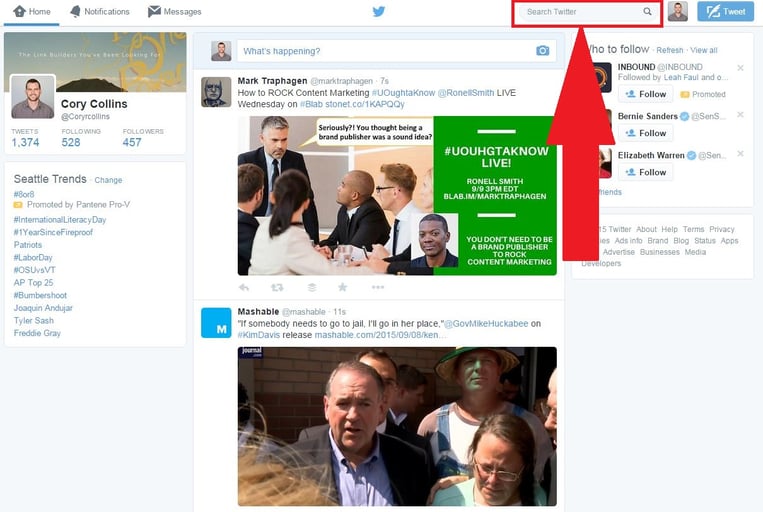The image size is (763, 512).
Task: Click the Privacy footer link
Action: tap(722, 229)
